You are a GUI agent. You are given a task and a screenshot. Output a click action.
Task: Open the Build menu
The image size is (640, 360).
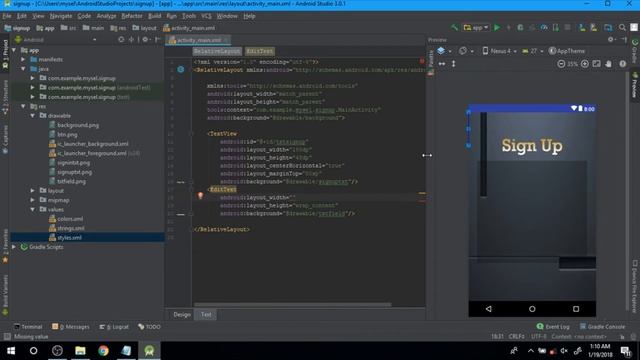(x=154, y=16)
